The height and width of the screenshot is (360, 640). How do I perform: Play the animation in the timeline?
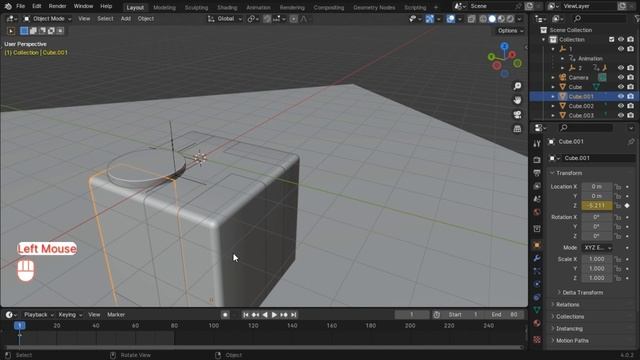click(x=274, y=315)
